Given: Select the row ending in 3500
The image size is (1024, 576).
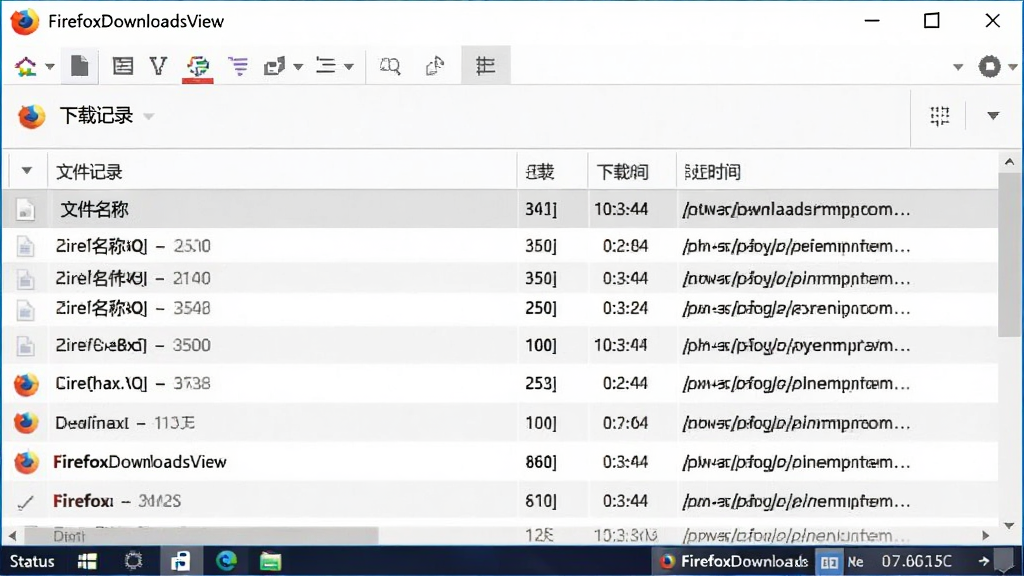Looking at the screenshot, I should (500, 345).
